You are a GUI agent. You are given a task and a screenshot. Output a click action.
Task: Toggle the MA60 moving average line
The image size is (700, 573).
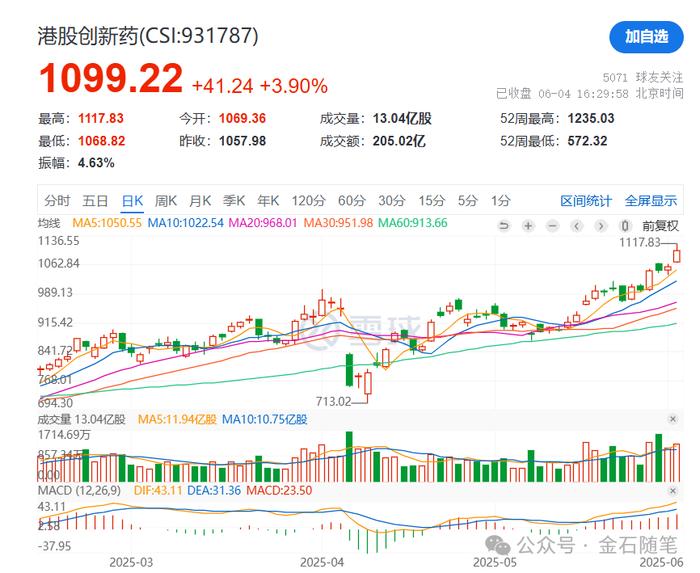414,223
